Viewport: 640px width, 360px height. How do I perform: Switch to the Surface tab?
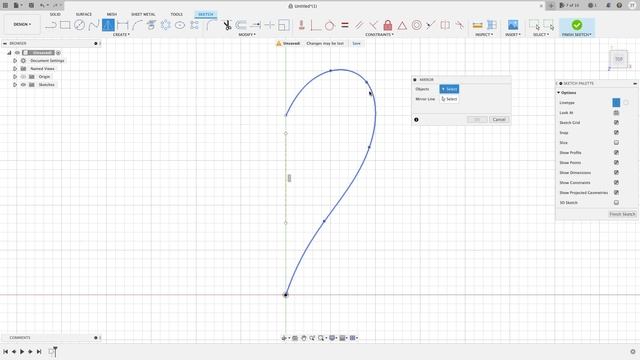pos(84,14)
